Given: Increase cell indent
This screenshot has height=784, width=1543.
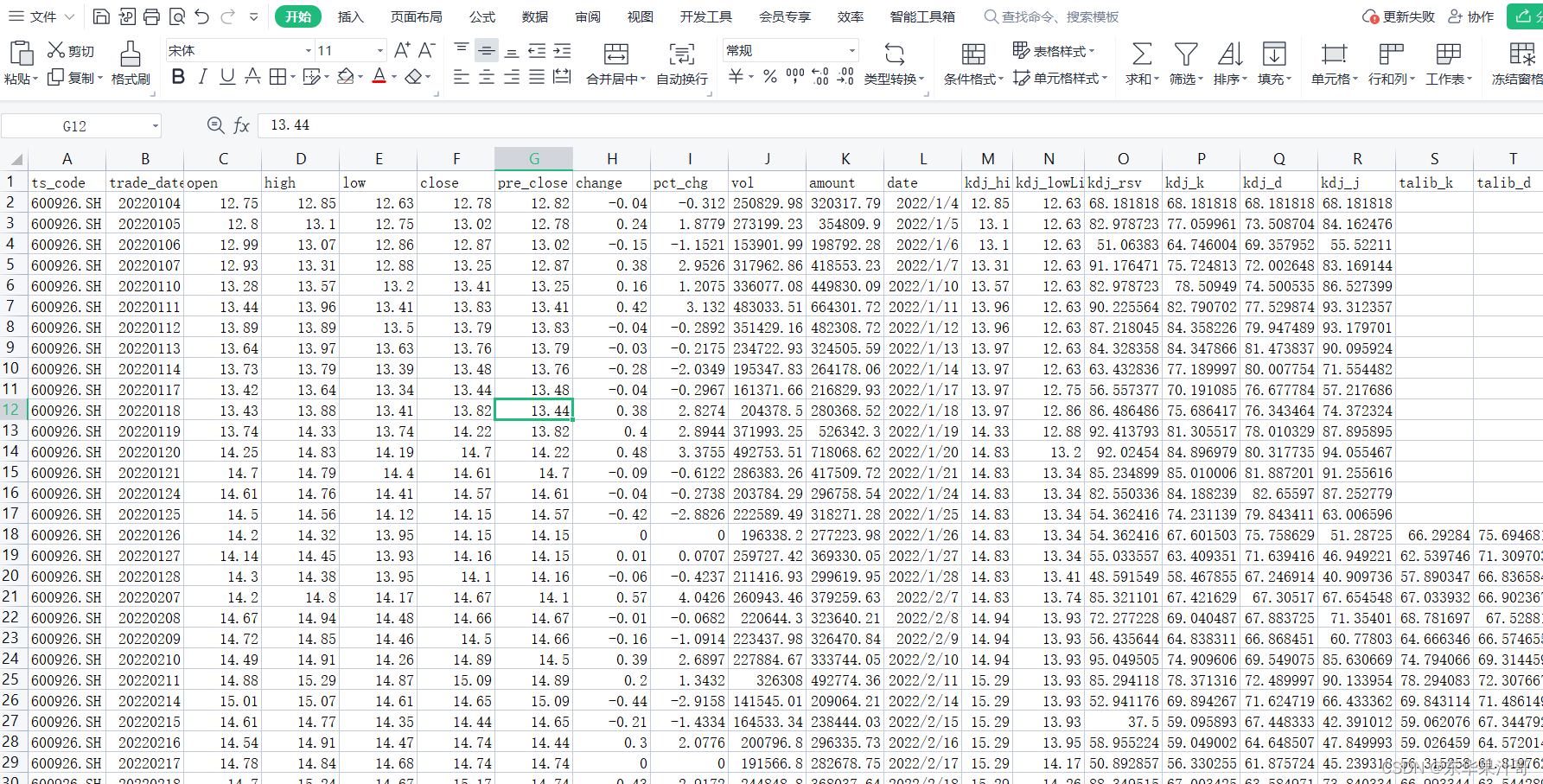Looking at the screenshot, I should click(562, 50).
